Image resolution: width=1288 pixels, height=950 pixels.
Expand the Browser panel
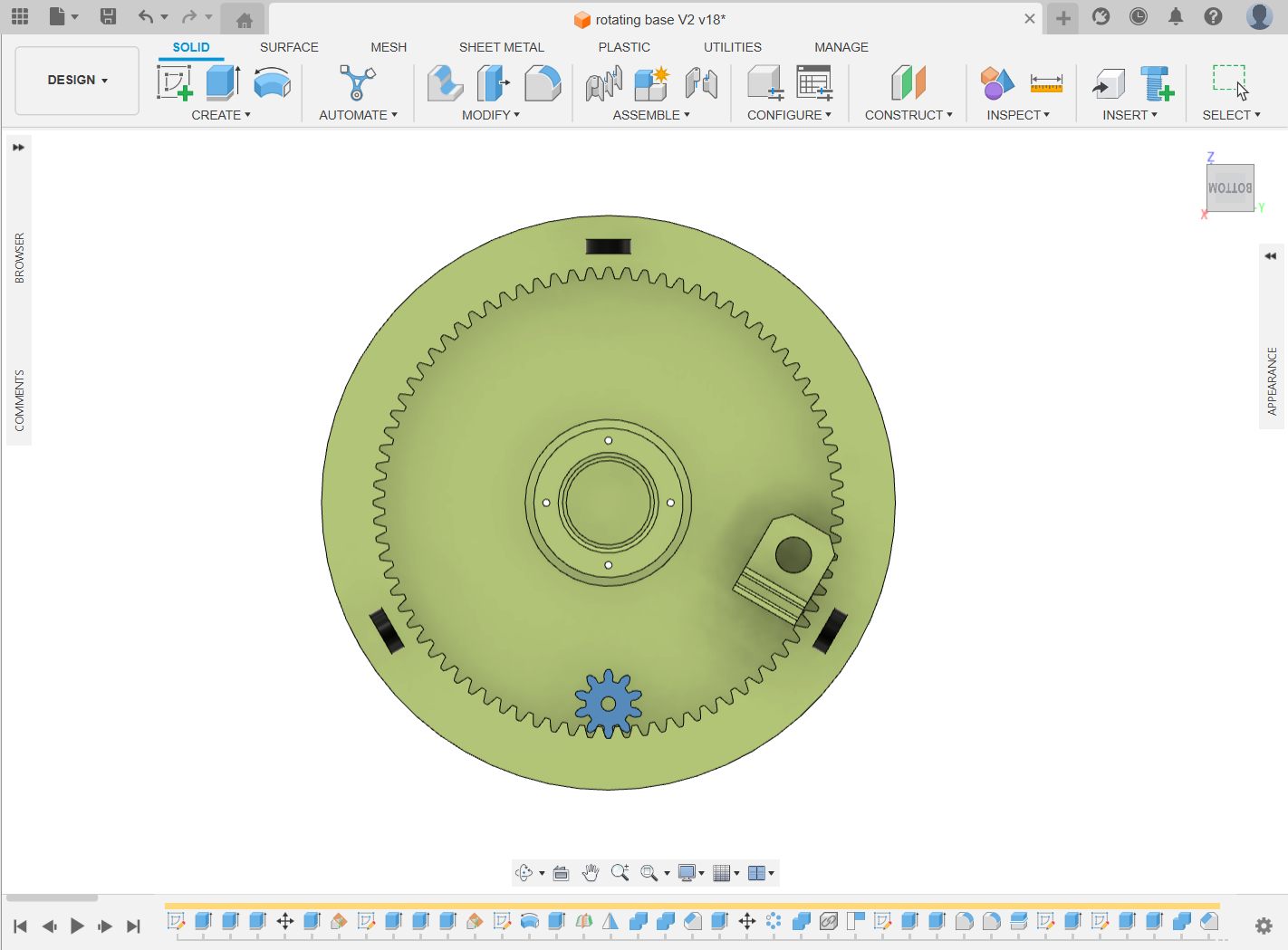tap(18, 148)
